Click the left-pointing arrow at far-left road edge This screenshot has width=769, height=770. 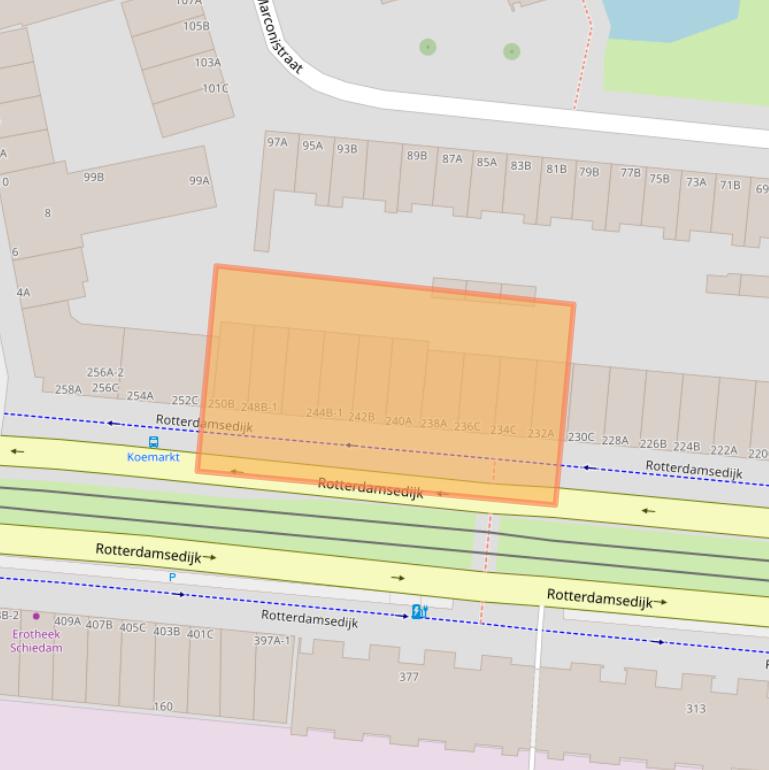pos(17,451)
